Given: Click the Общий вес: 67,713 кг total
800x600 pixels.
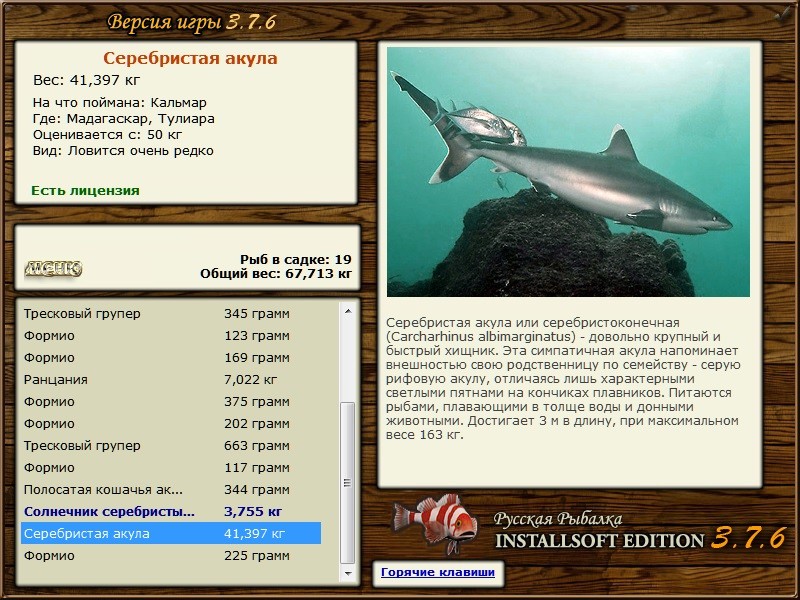Looking at the screenshot, I should pos(276,274).
